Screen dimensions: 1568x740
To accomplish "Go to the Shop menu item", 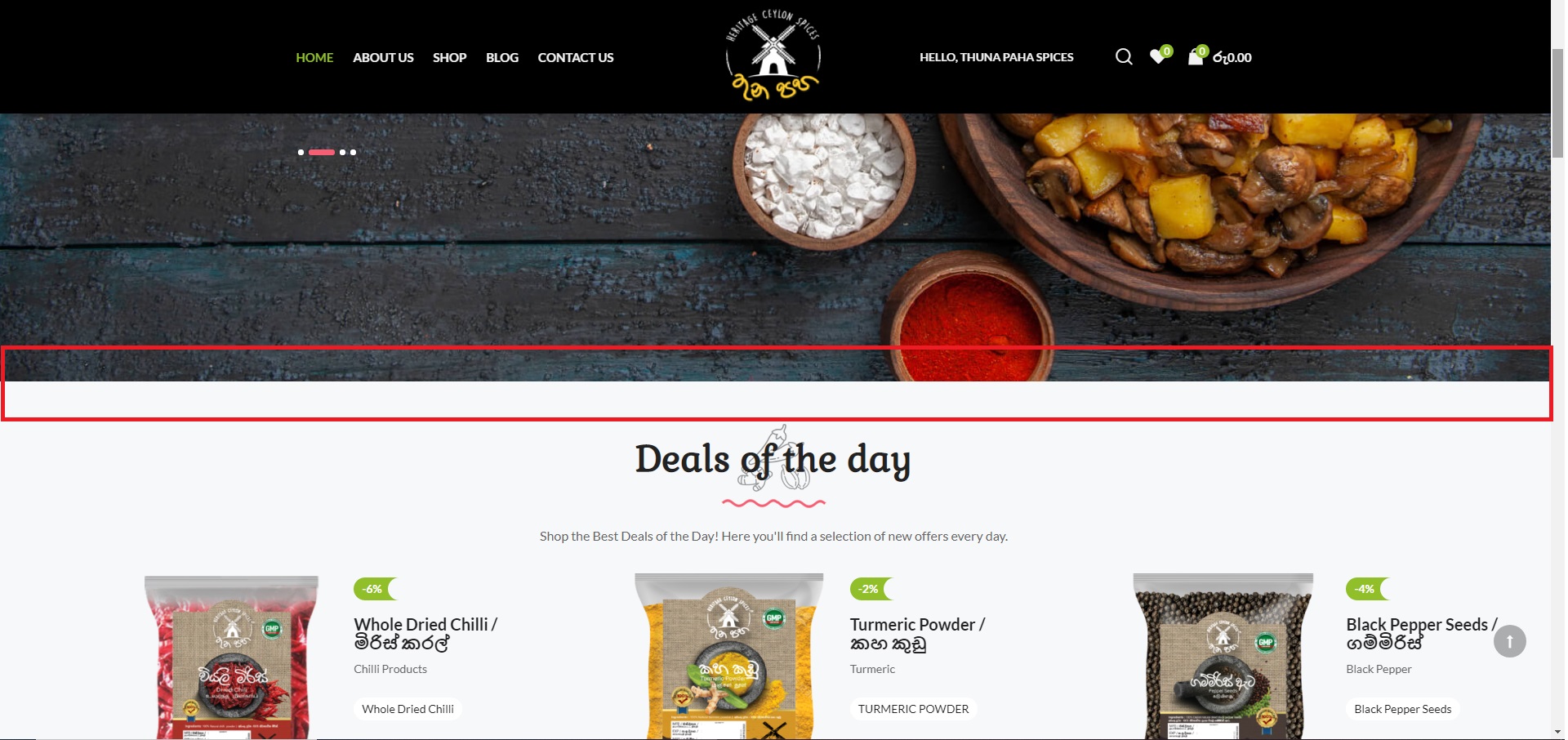I will [x=449, y=57].
